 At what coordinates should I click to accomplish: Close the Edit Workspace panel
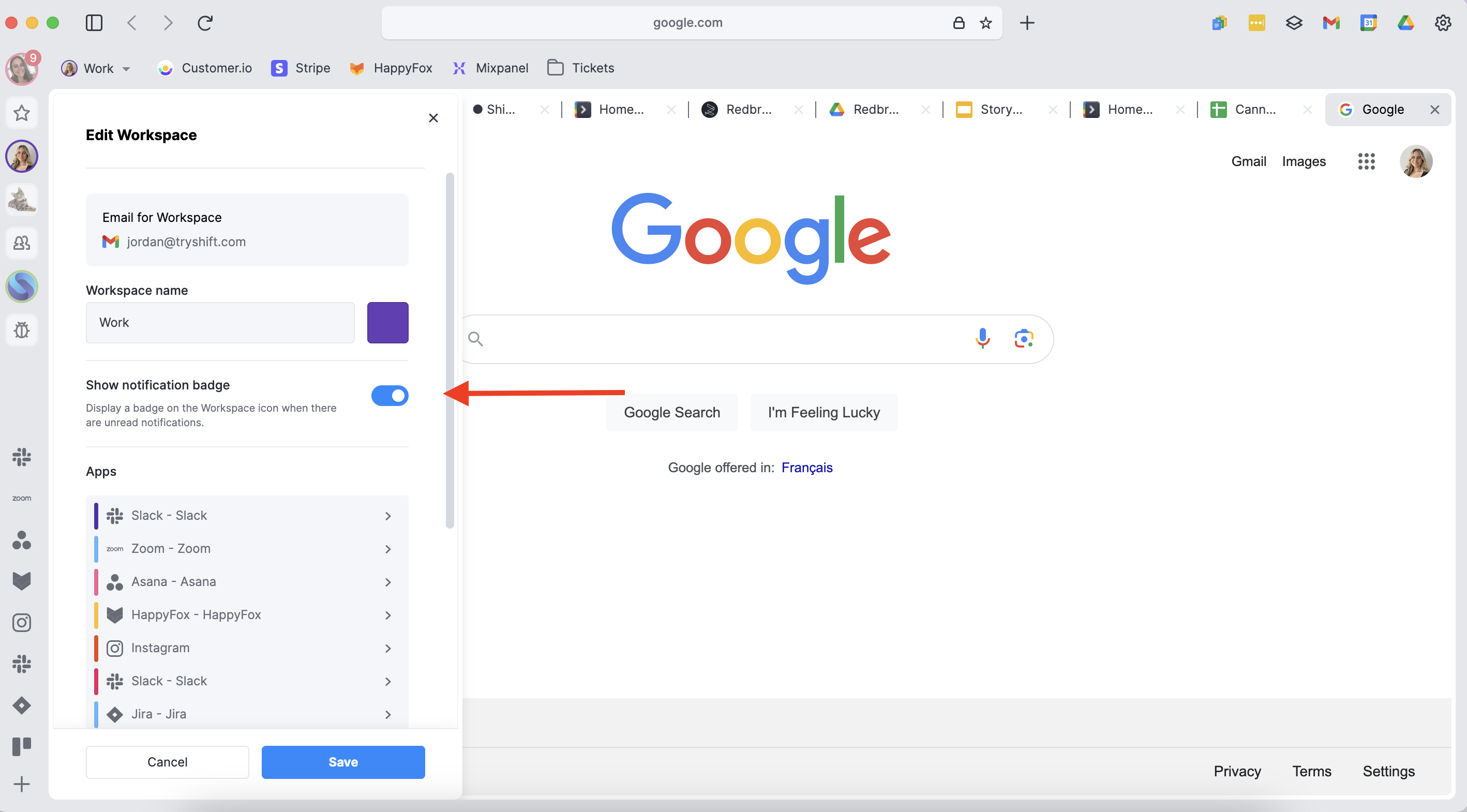click(433, 118)
